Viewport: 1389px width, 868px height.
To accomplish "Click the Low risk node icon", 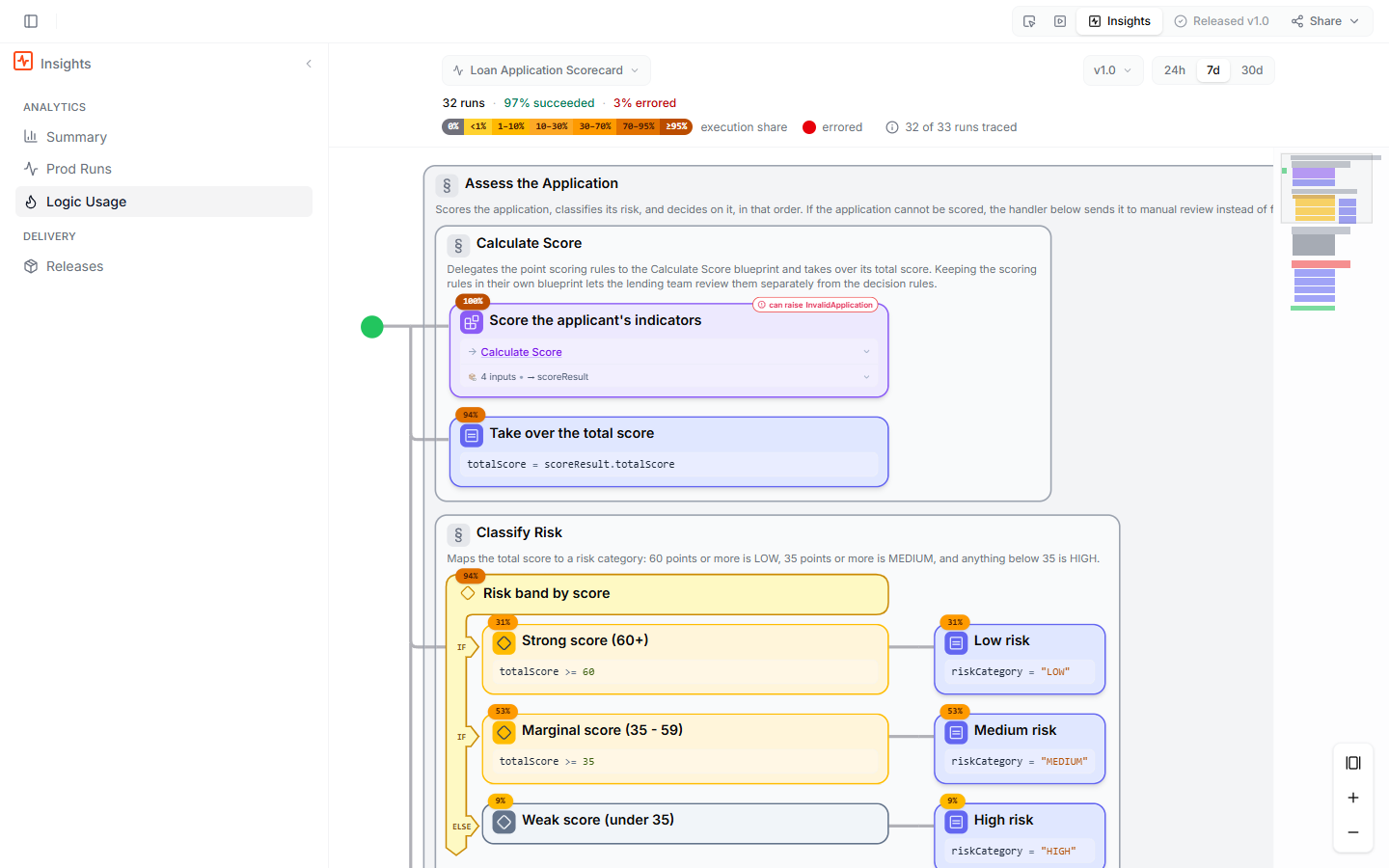I will pos(956,642).
